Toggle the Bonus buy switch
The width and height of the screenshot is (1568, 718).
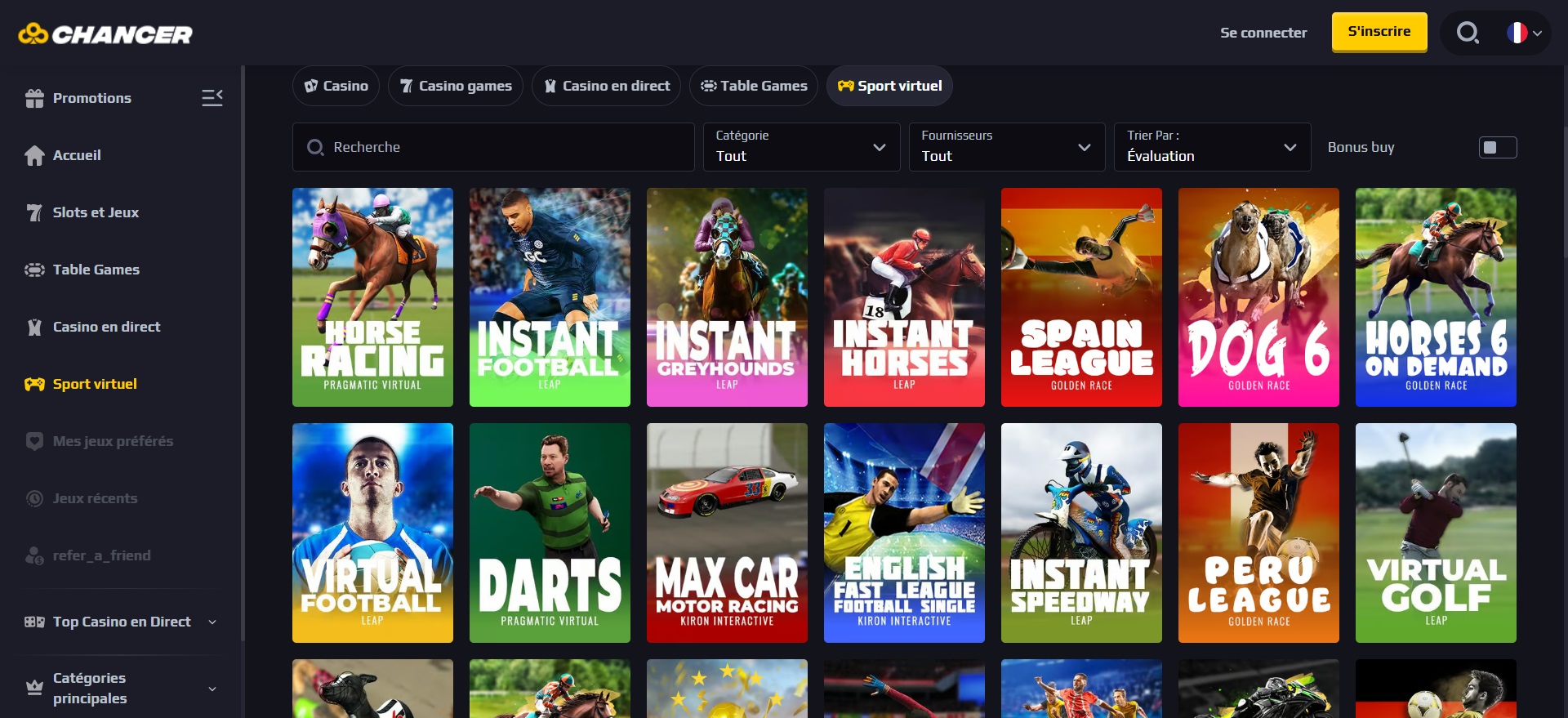pyautogui.click(x=1498, y=147)
